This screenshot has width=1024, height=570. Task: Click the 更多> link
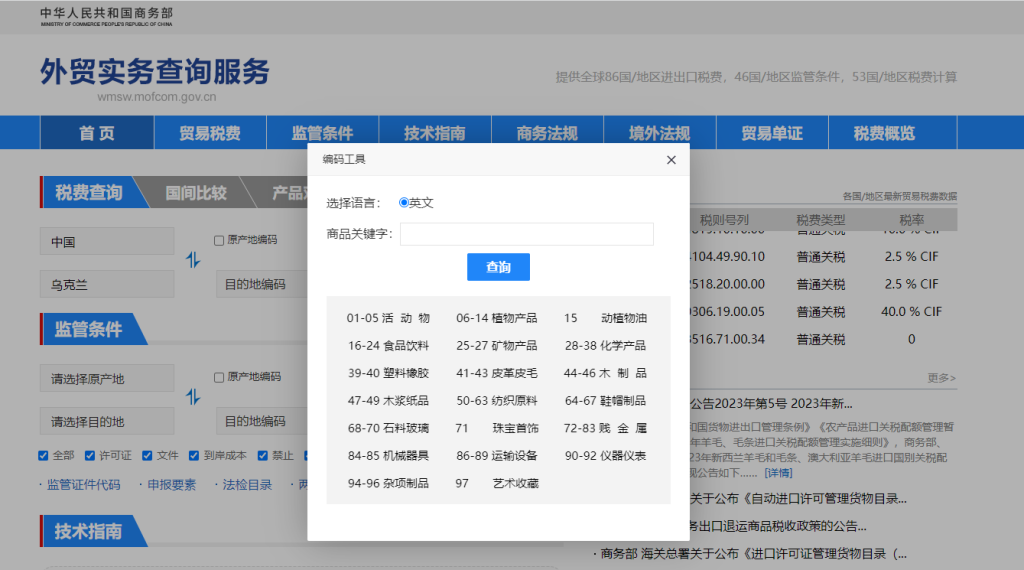point(941,377)
